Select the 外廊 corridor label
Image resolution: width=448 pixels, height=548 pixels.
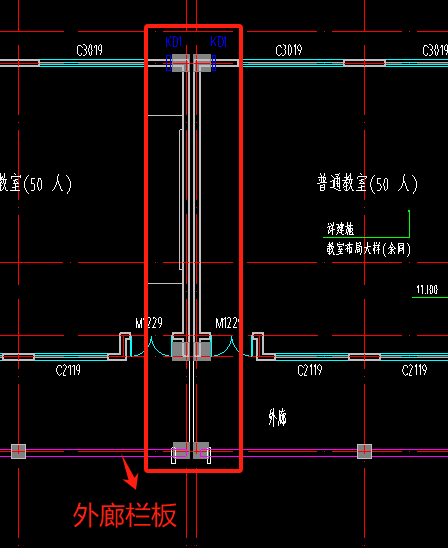point(277,417)
